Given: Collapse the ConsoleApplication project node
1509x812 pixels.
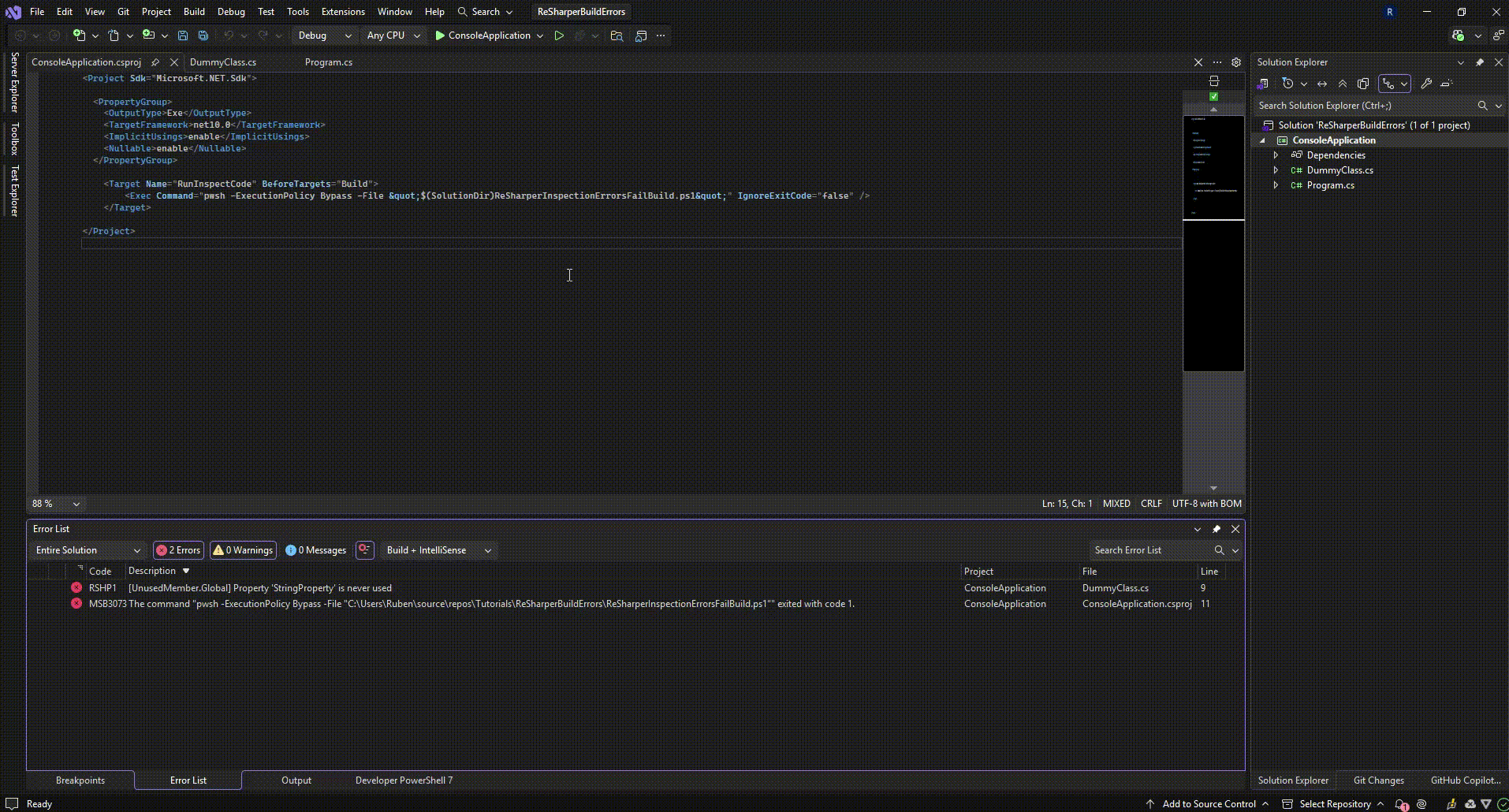Looking at the screenshot, I should pyautogui.click(x=1262, y=140).
